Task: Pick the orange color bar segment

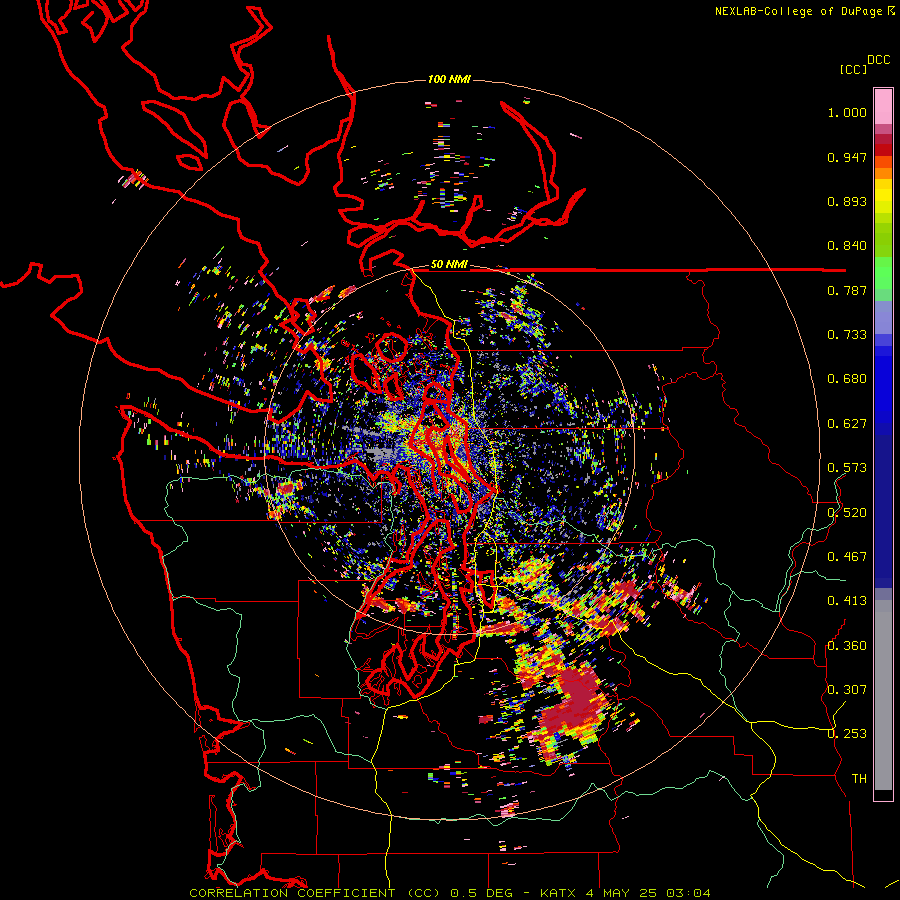Action: tap(883, 168)
